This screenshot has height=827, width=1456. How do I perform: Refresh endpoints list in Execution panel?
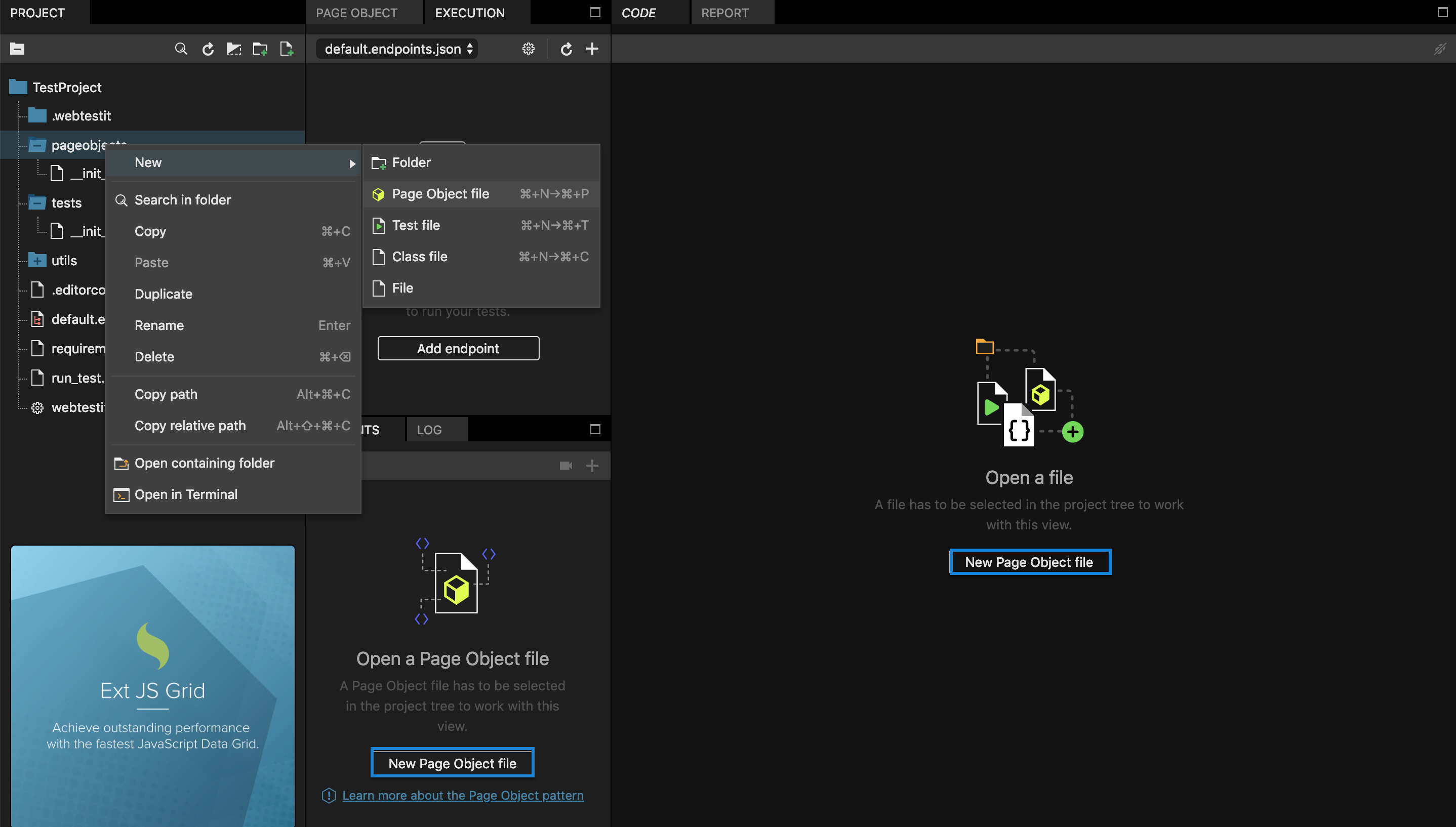coord(566,49)
